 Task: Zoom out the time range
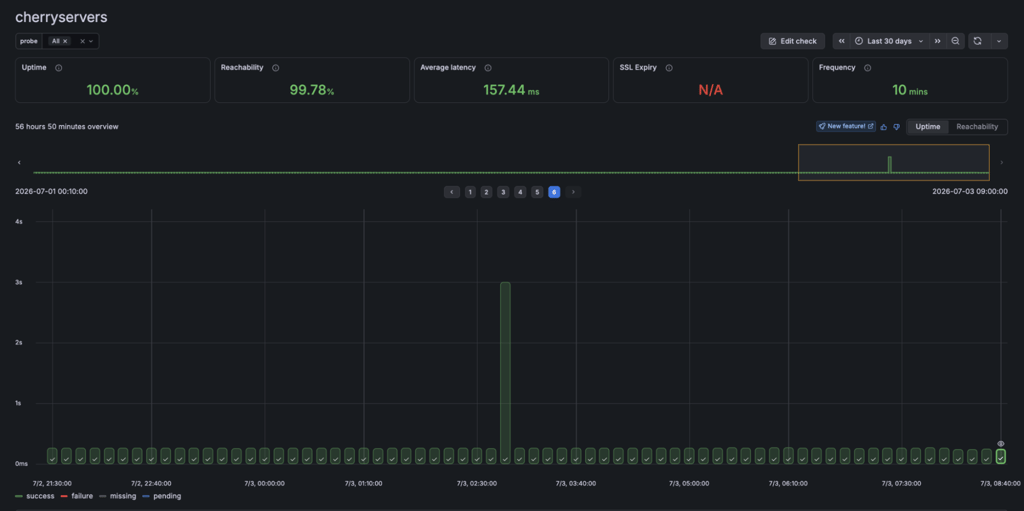[x=955, y=41]
